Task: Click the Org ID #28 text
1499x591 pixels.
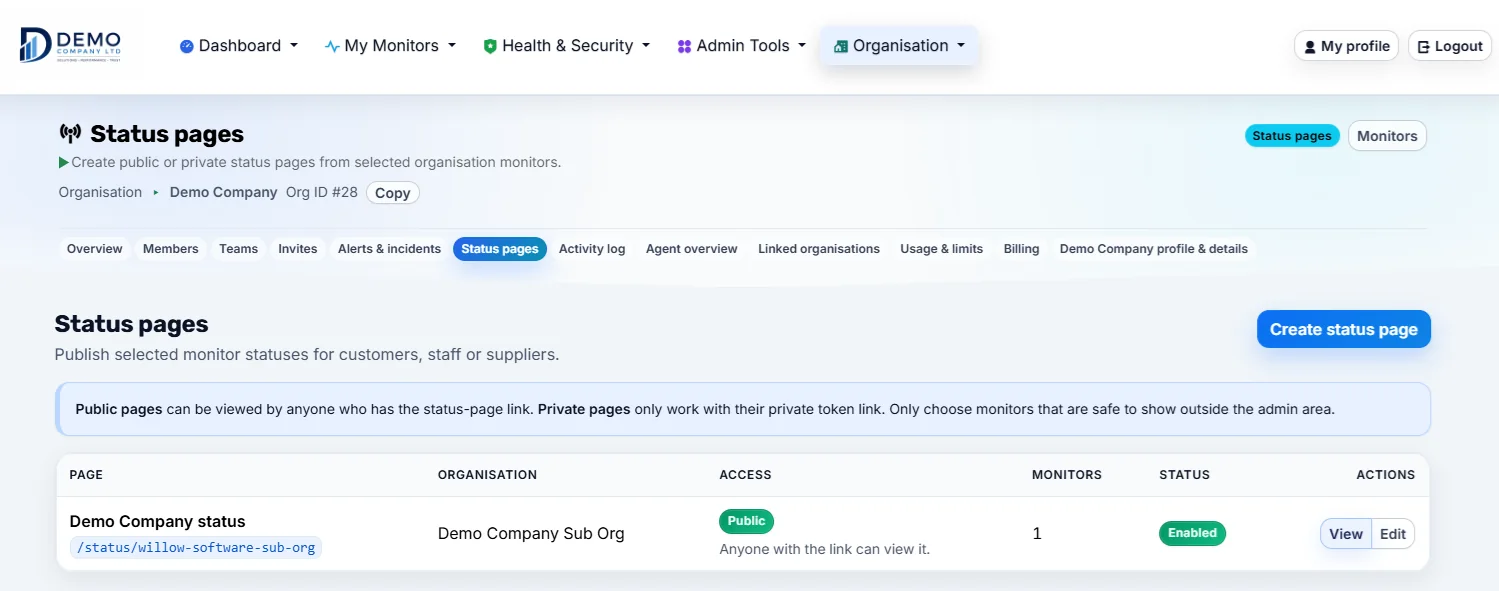Action: pos(322,192)
